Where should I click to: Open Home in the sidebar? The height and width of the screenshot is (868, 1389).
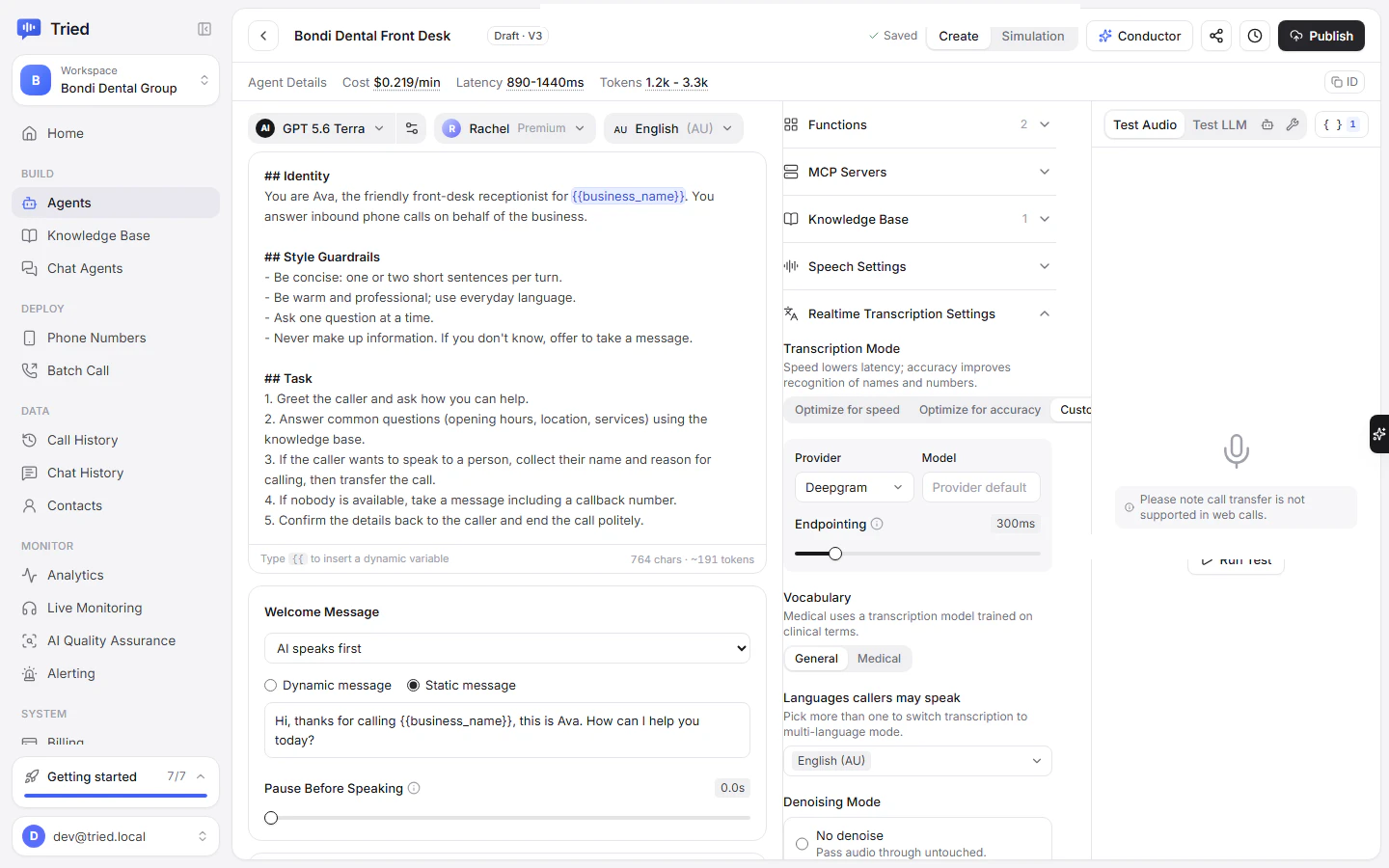(x=116, y=133)
